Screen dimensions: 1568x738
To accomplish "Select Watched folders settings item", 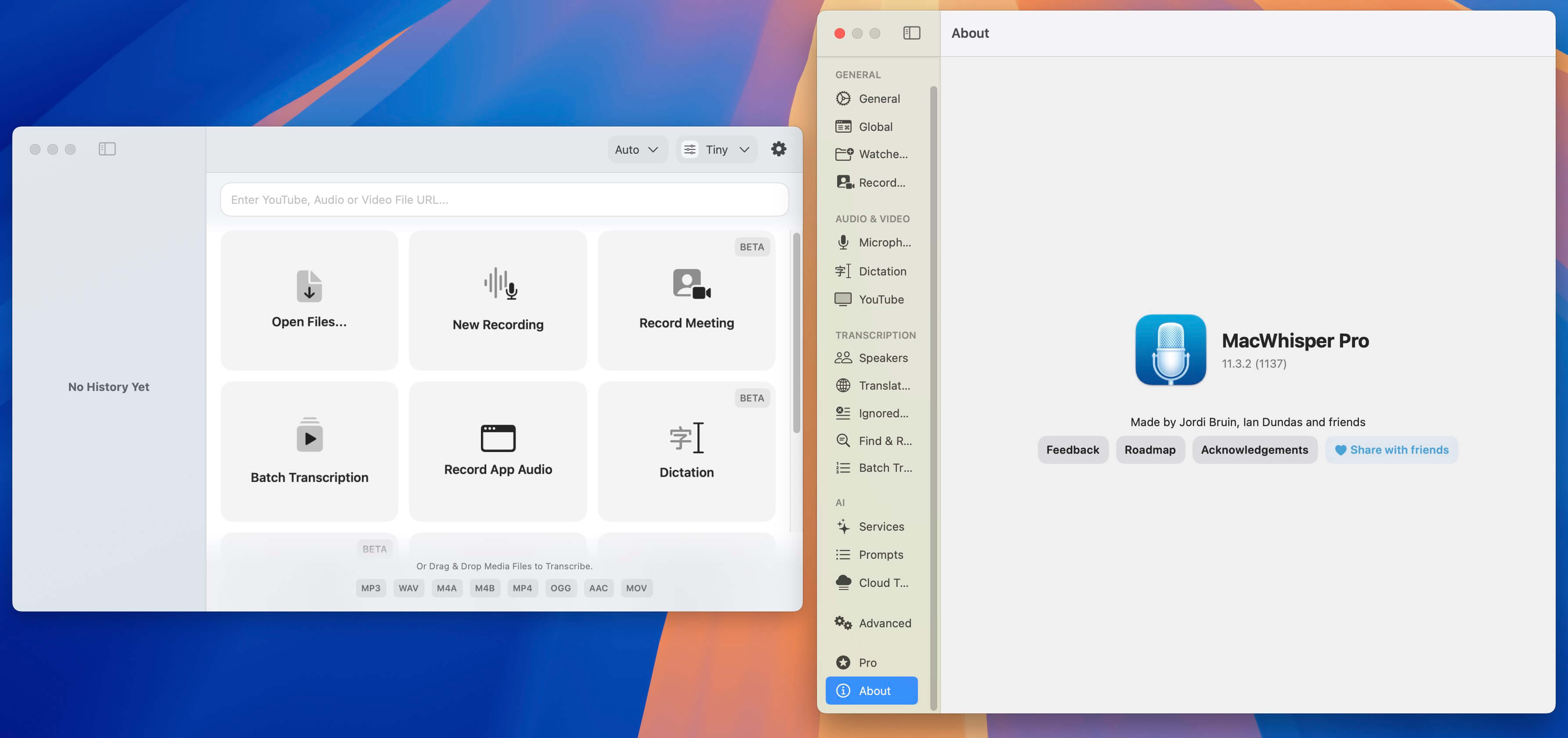I will click(x=872, y=154).
